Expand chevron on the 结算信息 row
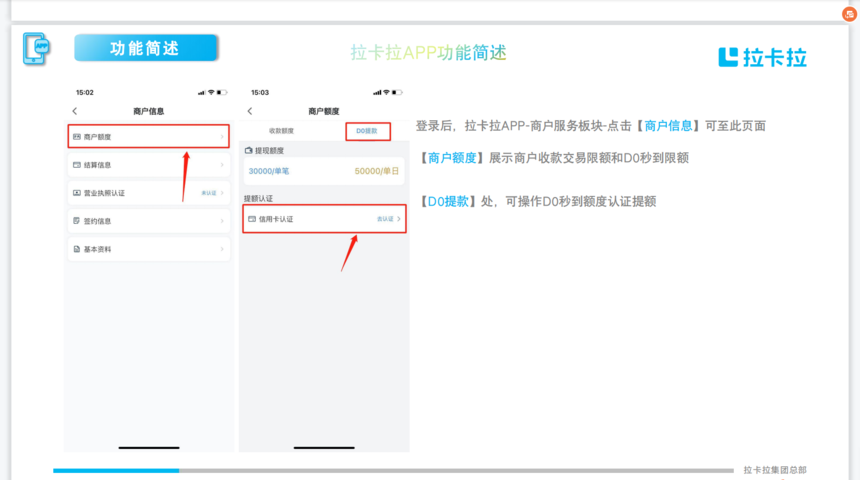The height and width of the screenshot is (480, 860). (x=222, y=165)
